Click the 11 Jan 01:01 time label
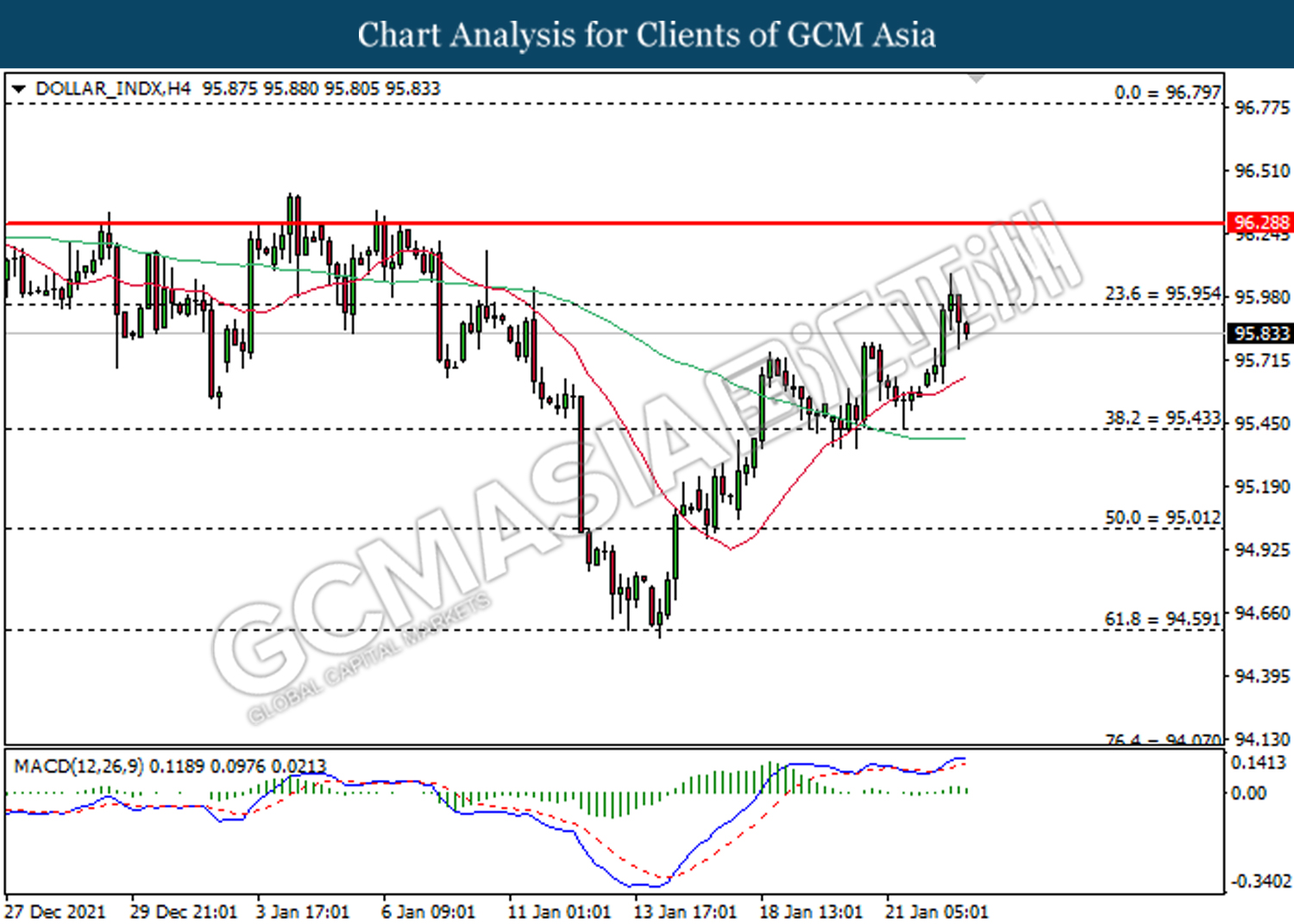The height and width of the screenshot is (924, 1294). [x=559, y=912]
